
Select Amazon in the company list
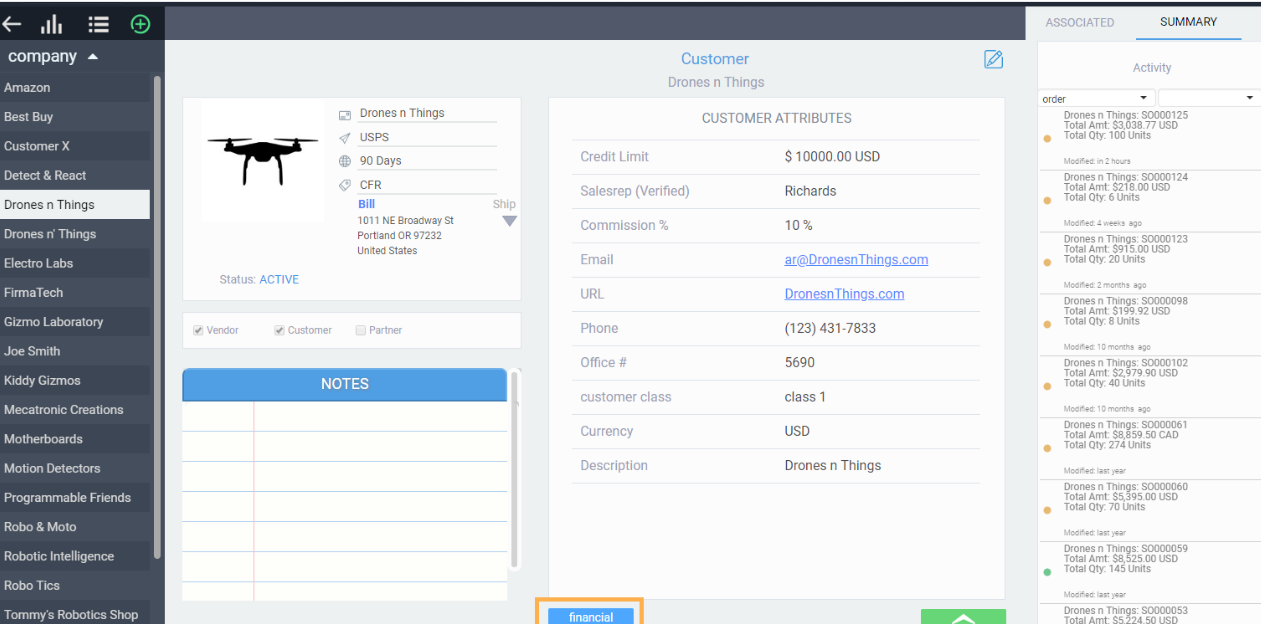coord(75,88)
